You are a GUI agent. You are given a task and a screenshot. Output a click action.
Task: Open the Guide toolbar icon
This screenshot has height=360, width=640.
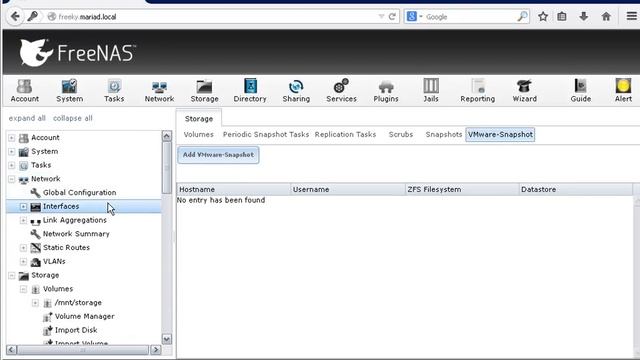[580, 90]
